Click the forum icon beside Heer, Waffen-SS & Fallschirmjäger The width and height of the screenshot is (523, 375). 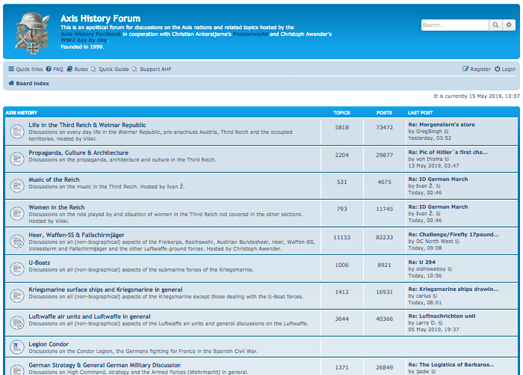(17, 241)
